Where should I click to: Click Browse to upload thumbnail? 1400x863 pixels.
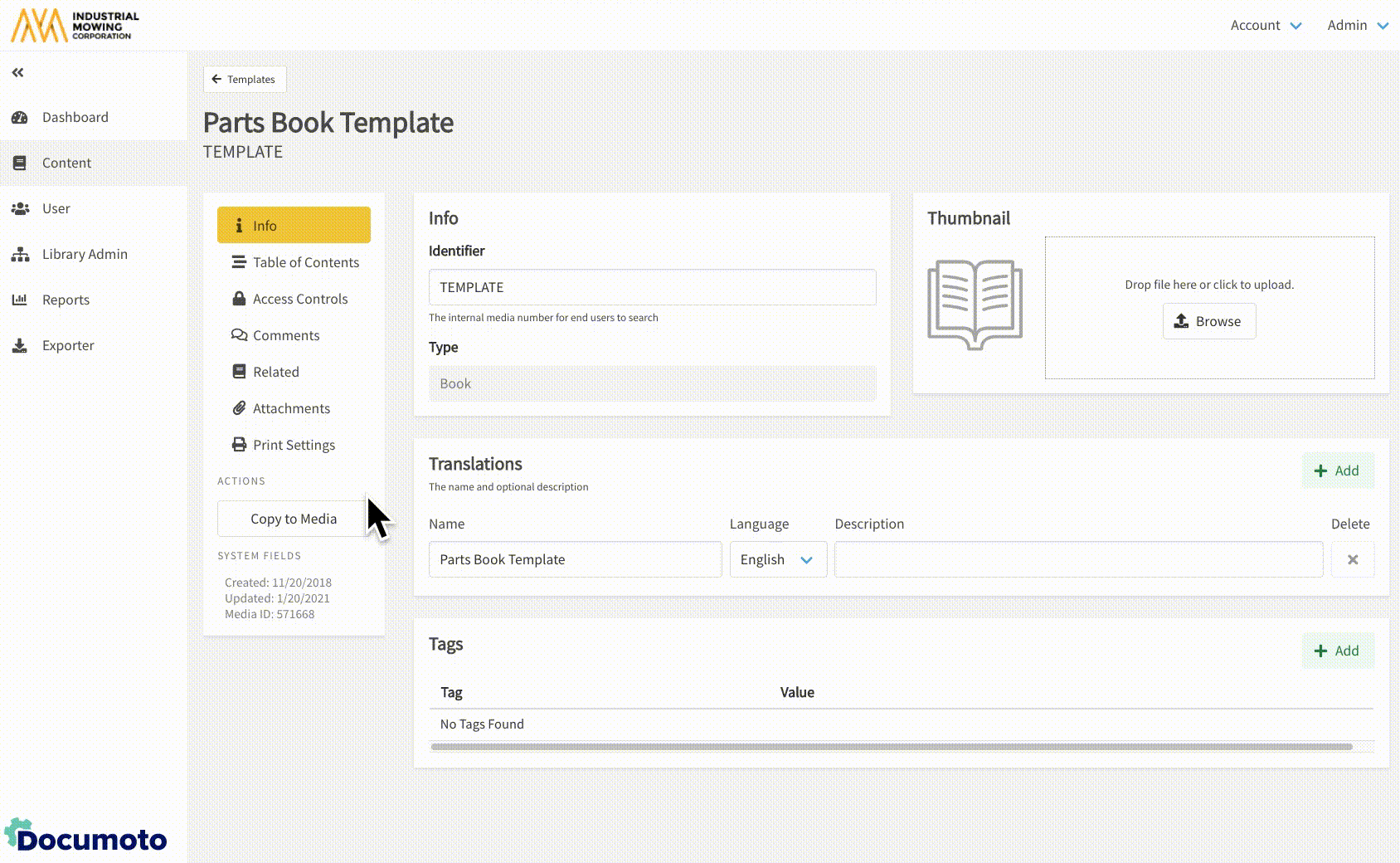pyautogui.click(x=1208, y=321)
